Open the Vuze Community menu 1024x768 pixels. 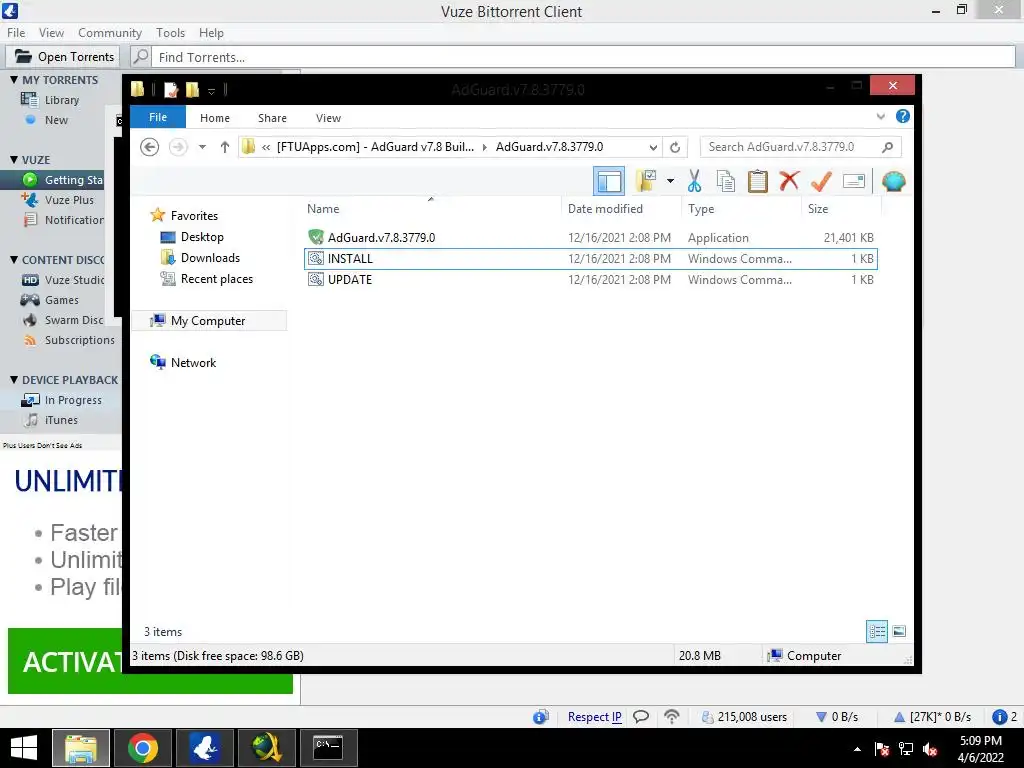(110, 33)
